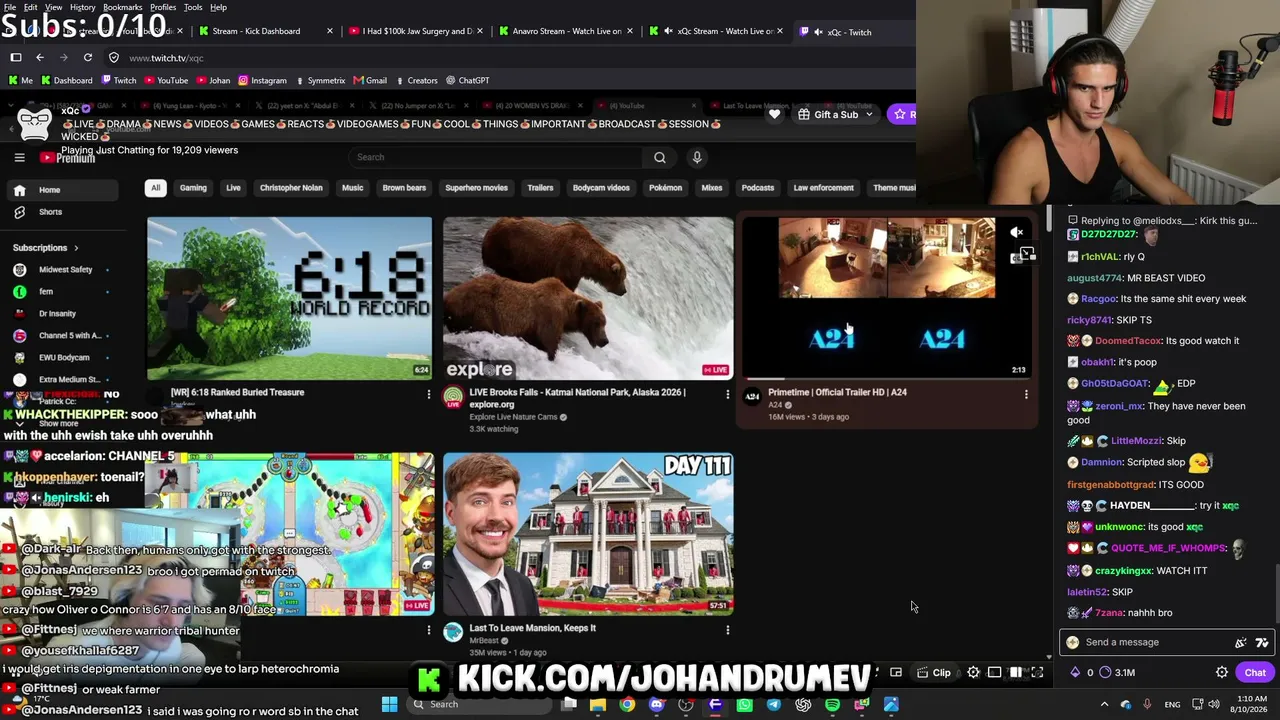Open more options for Brooks Falls live video
The height and width of the screenshot is (720, 1280).
[727, 395]
